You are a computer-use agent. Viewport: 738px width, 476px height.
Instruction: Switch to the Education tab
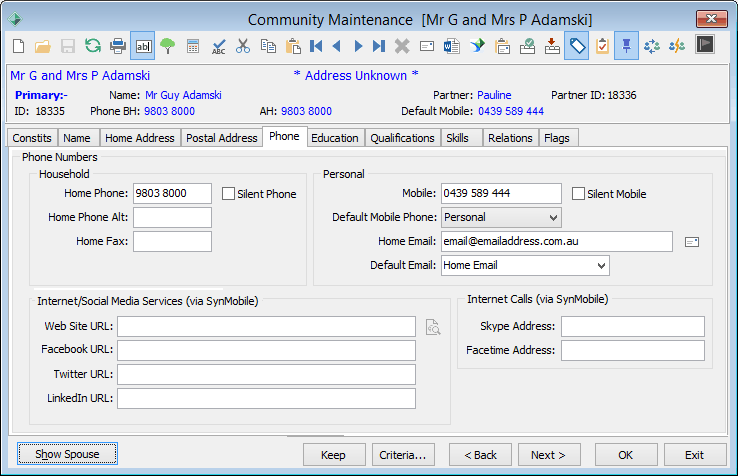click(x=335, y=138)
